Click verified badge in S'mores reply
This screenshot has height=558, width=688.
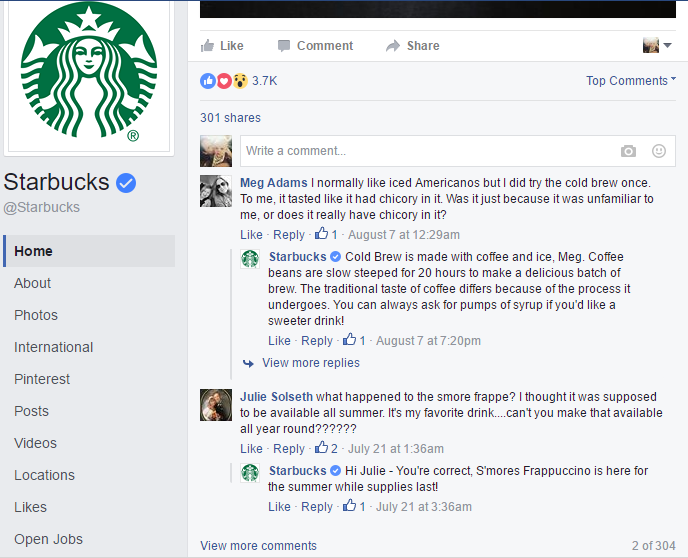pyautogui.click(x=335, y=471)
